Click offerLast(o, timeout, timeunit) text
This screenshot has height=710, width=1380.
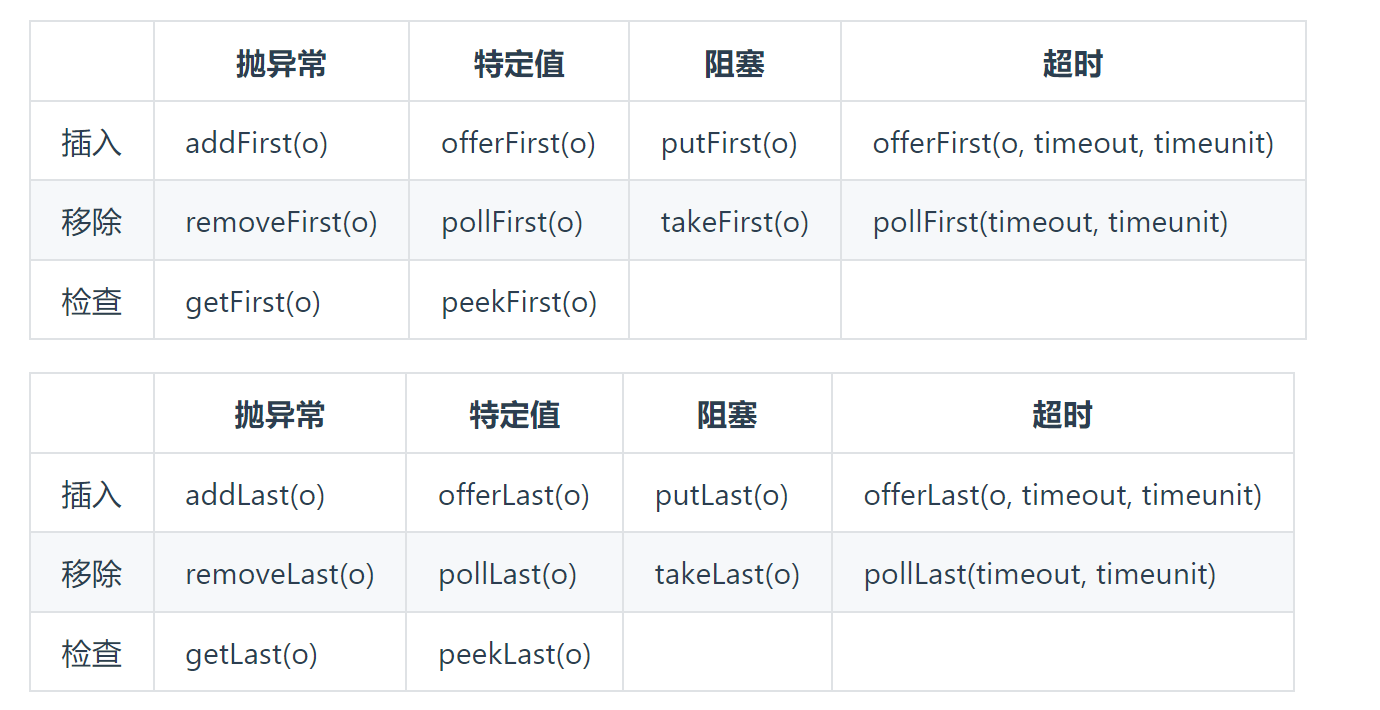pos(1062,495)
